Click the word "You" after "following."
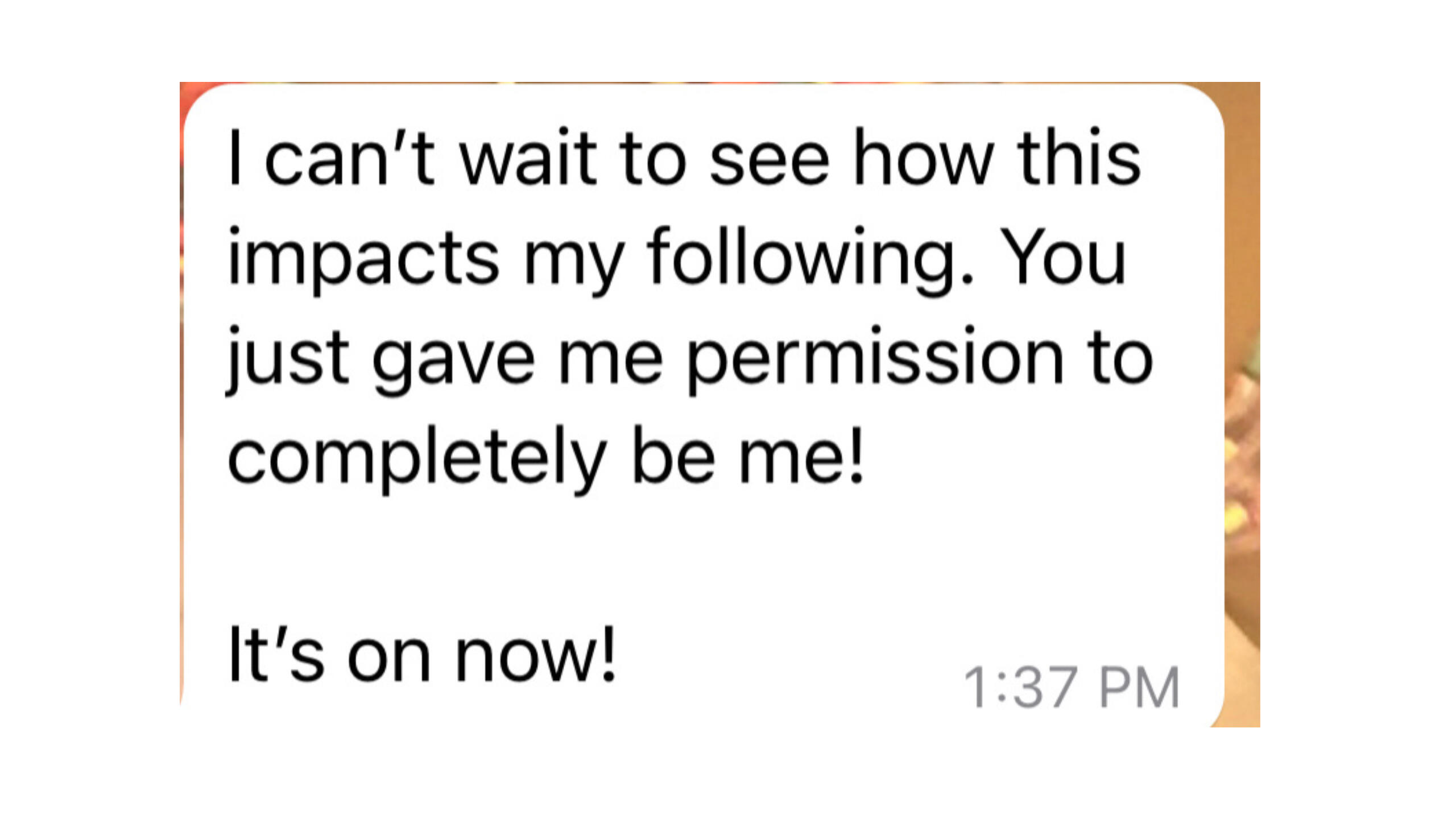Screen dimensions: 1456x819 (x=1062, y=259)
